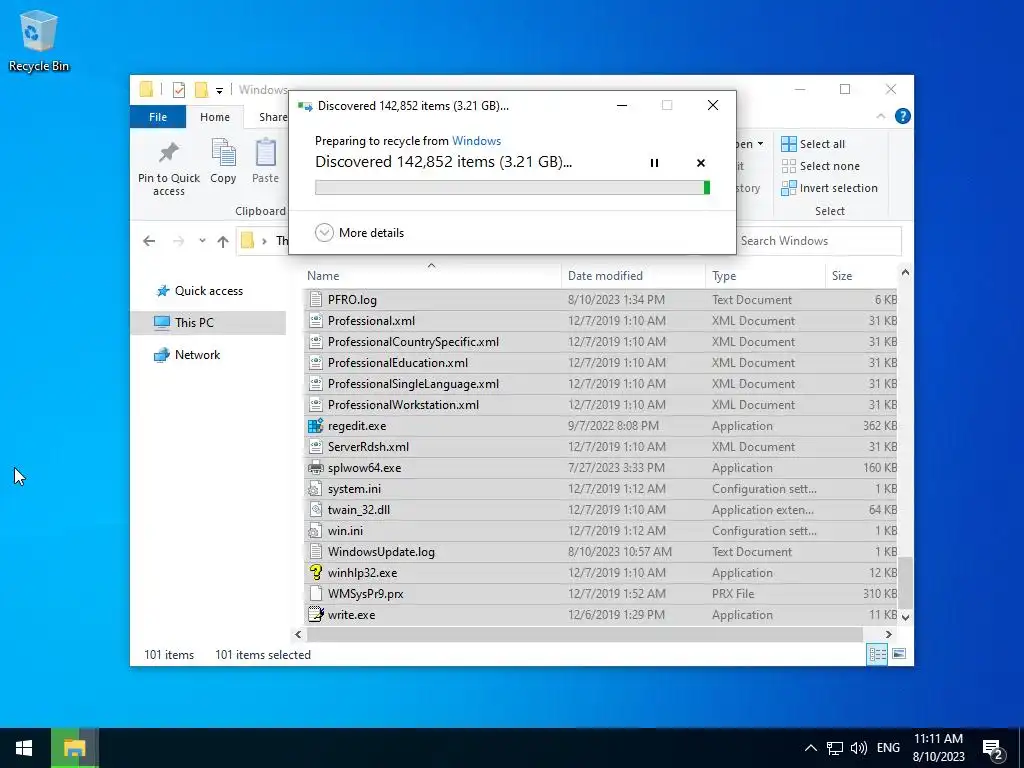Open the notification center icon
This screenshot has height=768, width=1024.
coord(993,748)
